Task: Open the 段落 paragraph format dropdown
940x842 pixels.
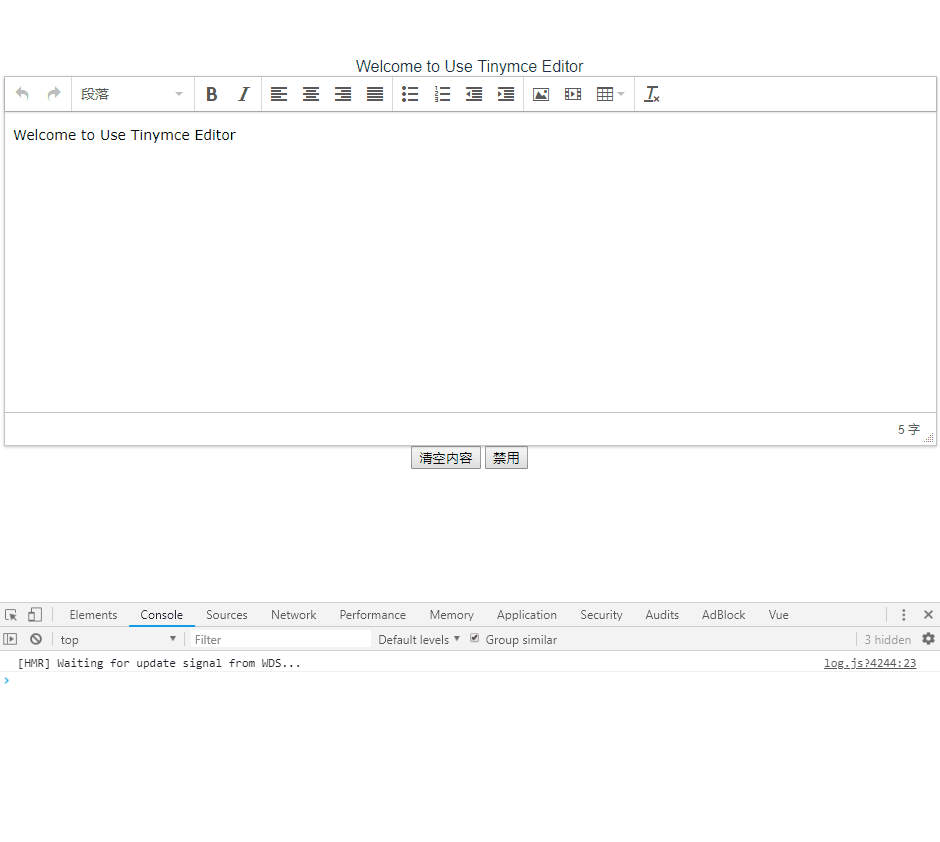Action: [132, 94]
